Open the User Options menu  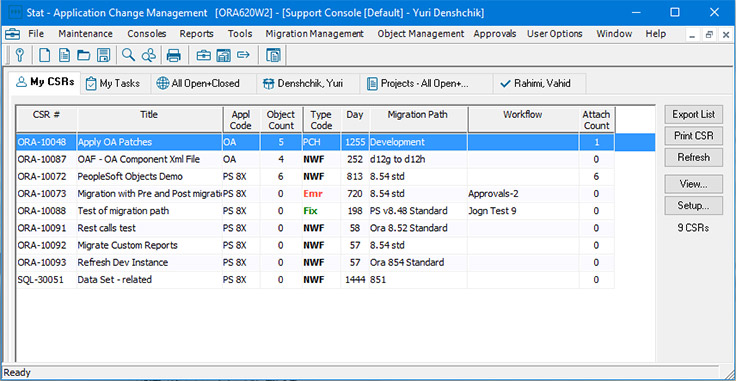point(555,34)
